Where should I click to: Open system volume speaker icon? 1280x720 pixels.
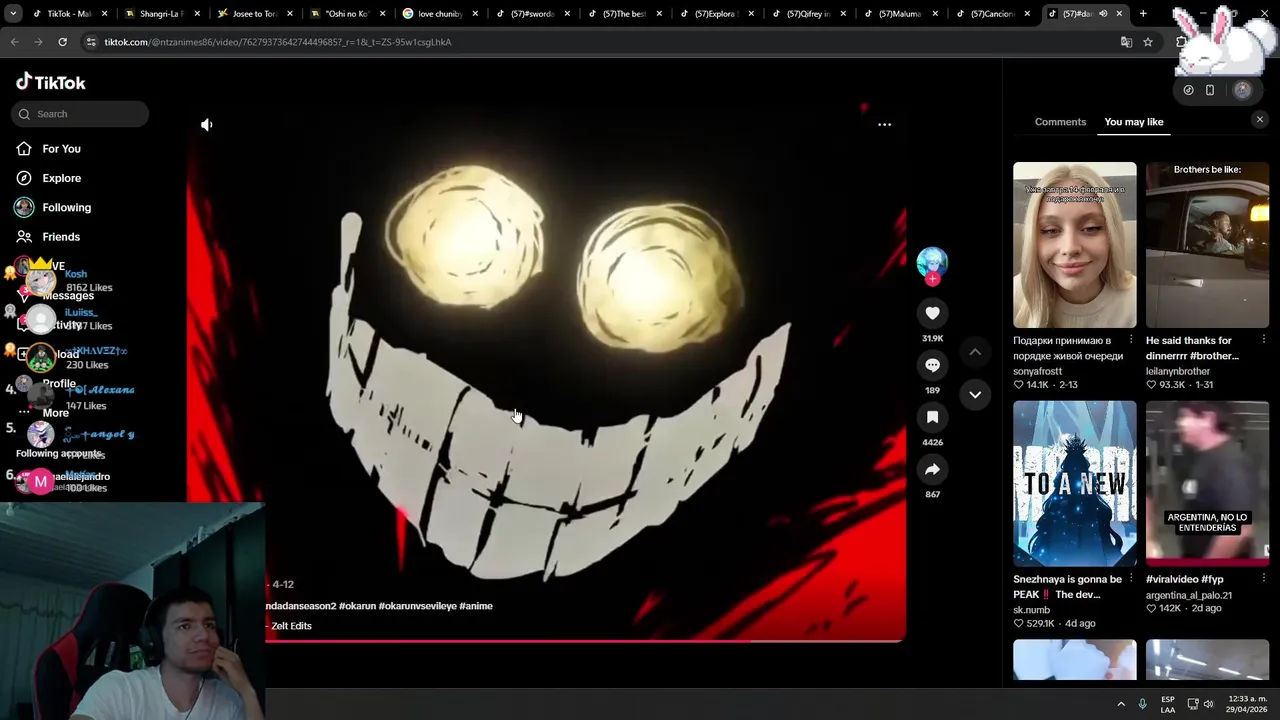coord(1208,704)
